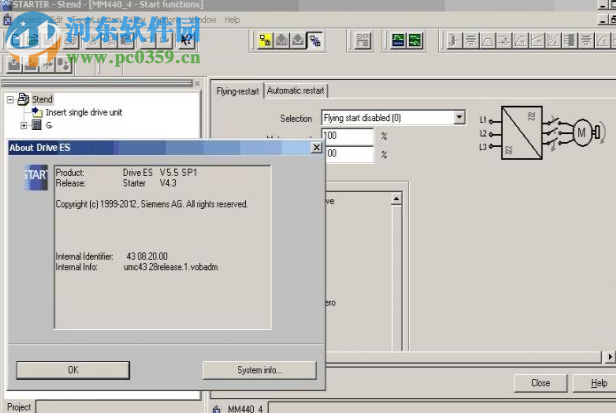616x413 pixels.
Task: Click the horizontal scrollbar right arrow
Action: pos(609,357)
